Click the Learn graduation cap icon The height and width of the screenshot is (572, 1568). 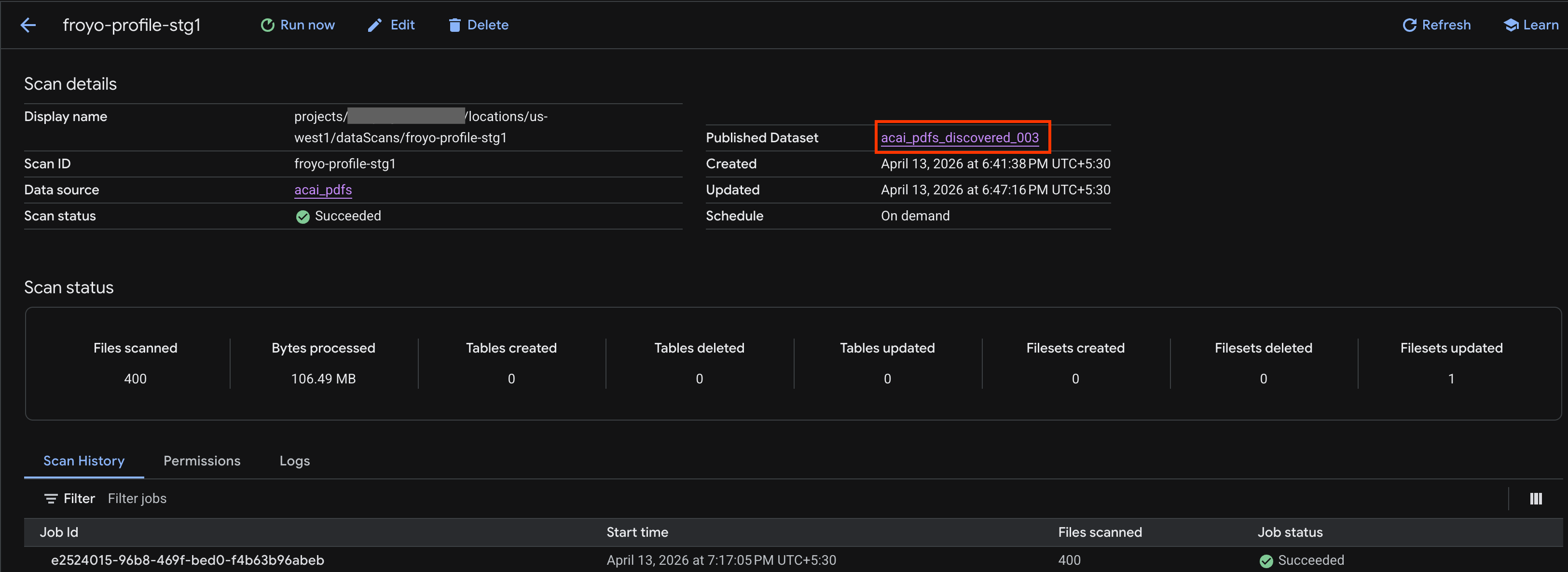coord(1511,25)
